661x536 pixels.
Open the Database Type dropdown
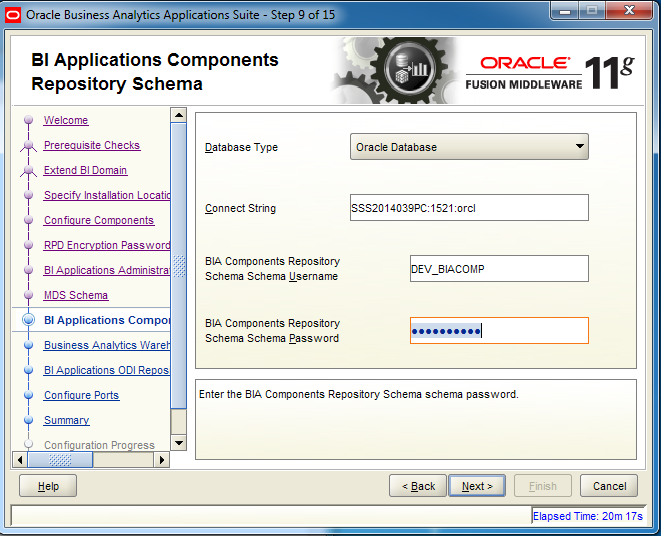[x=469, y=147]
